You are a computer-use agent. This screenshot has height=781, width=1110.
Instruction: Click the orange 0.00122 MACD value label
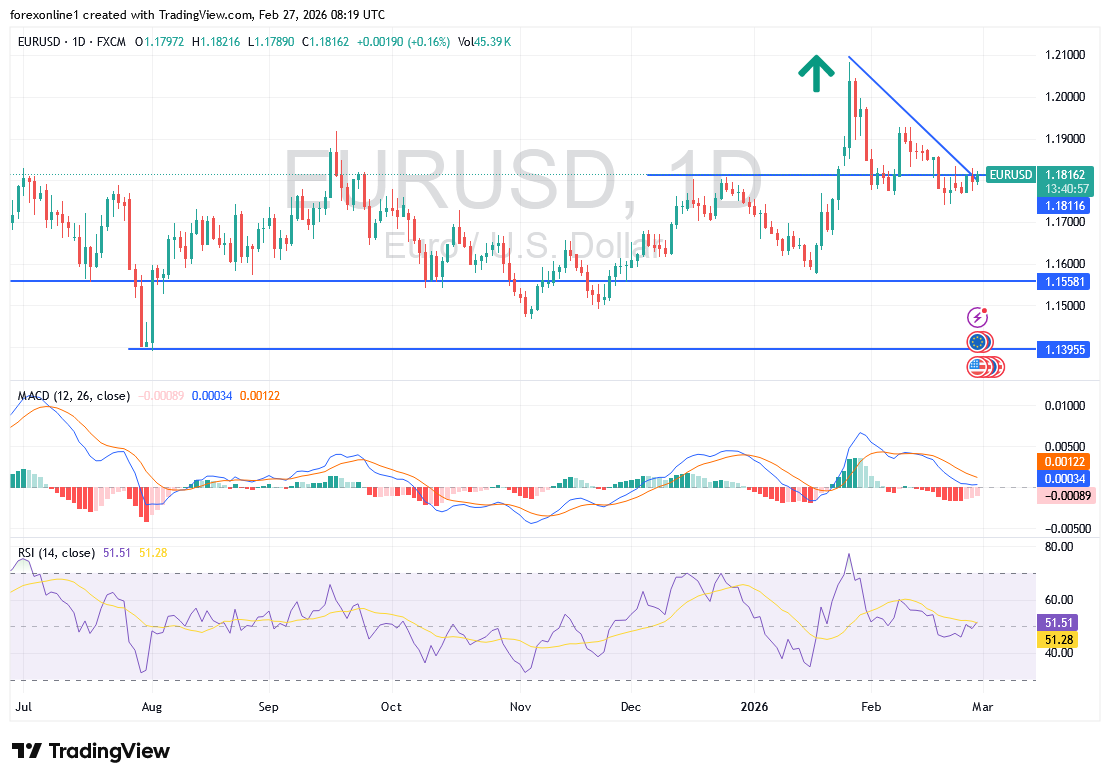1063,463
